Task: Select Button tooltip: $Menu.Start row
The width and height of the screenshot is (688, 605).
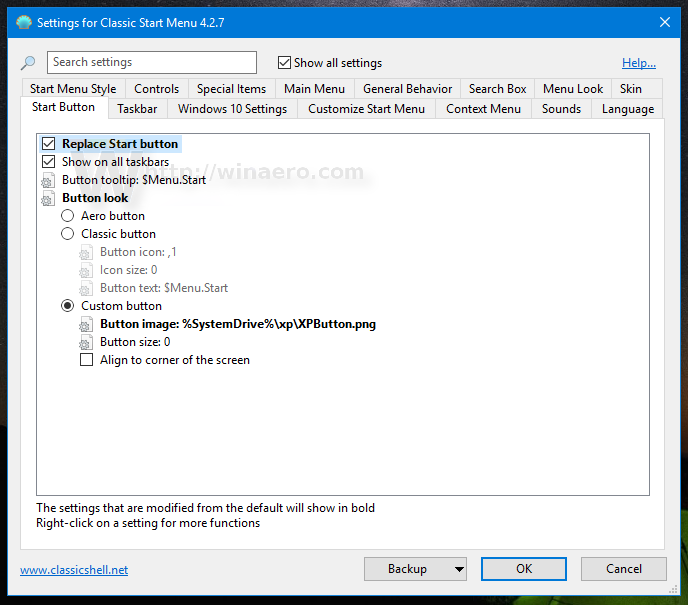Action: click(x=134, y=180)
